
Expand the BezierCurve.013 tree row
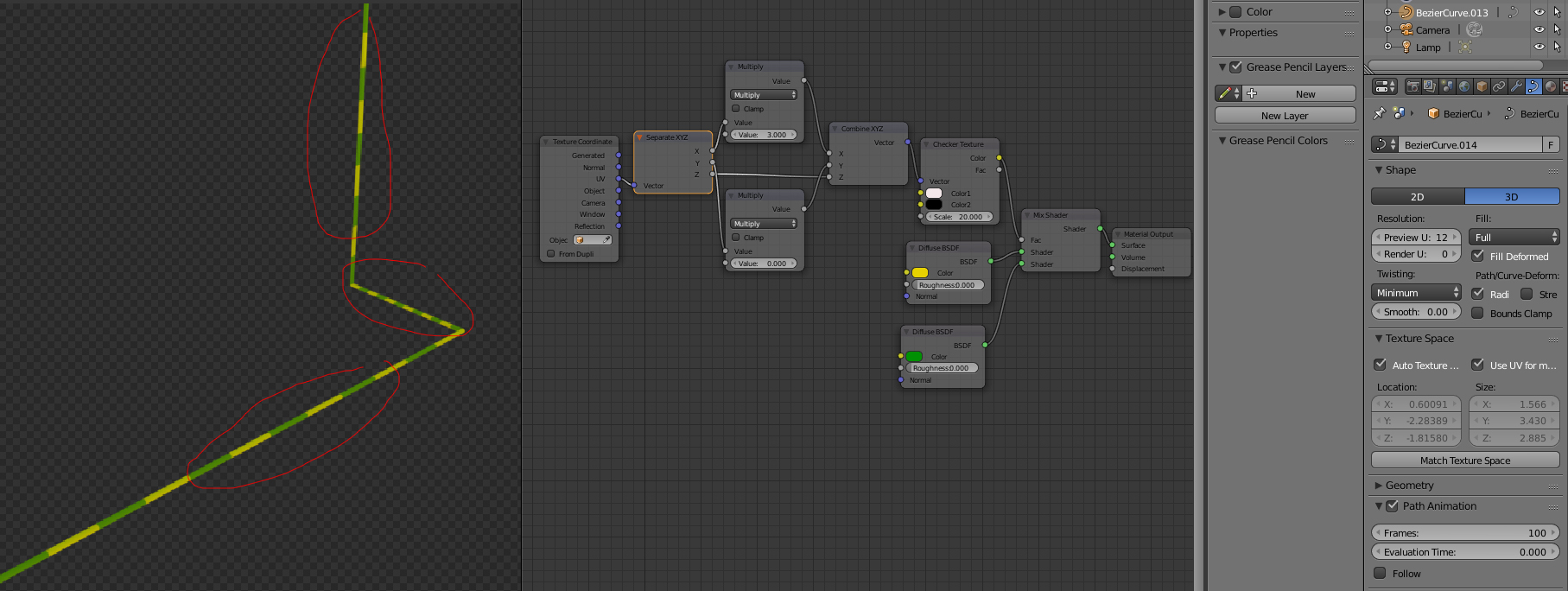(1388, 12)
